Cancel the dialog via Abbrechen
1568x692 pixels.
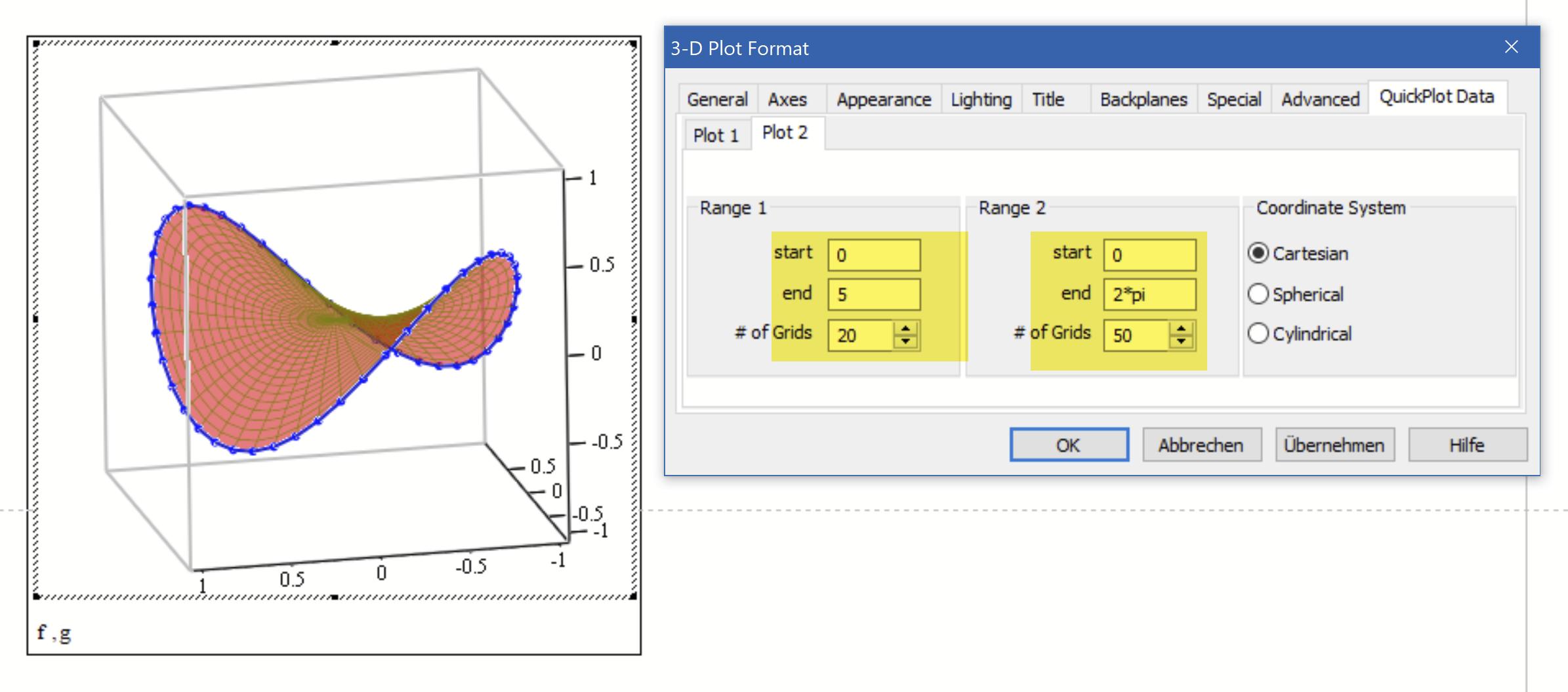(1201, 444)
